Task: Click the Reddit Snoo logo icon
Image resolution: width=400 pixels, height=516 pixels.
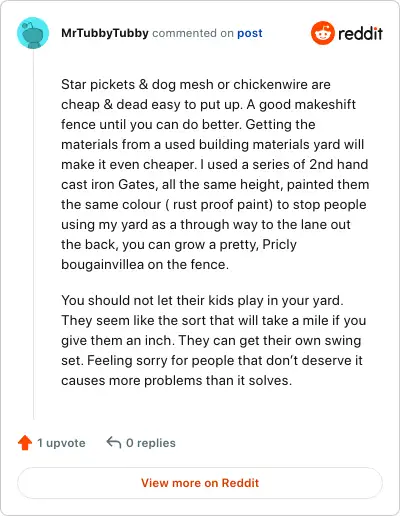Action: (x=322, y=33)
